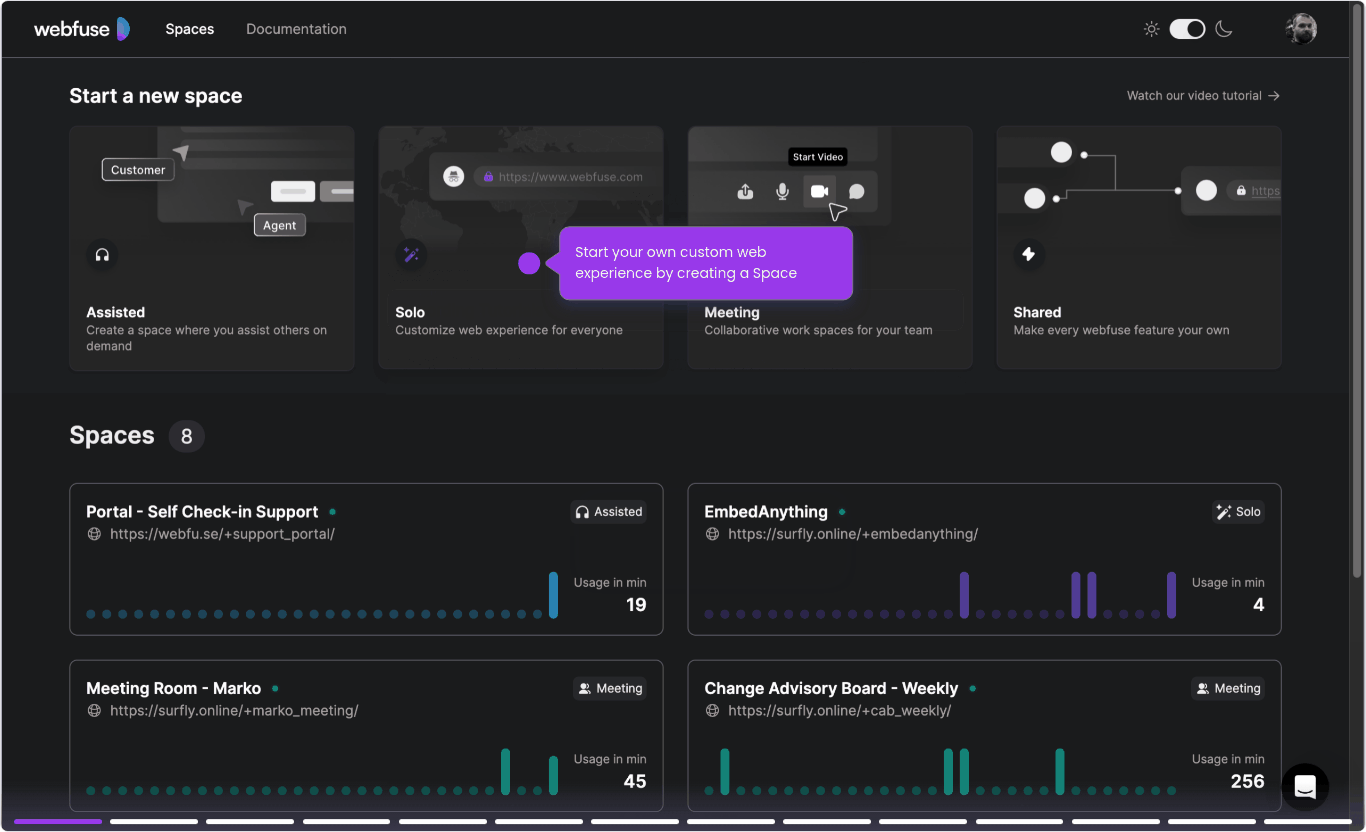Select the Assisted space card
The image size is (1366, 832).
click(212, 248)
